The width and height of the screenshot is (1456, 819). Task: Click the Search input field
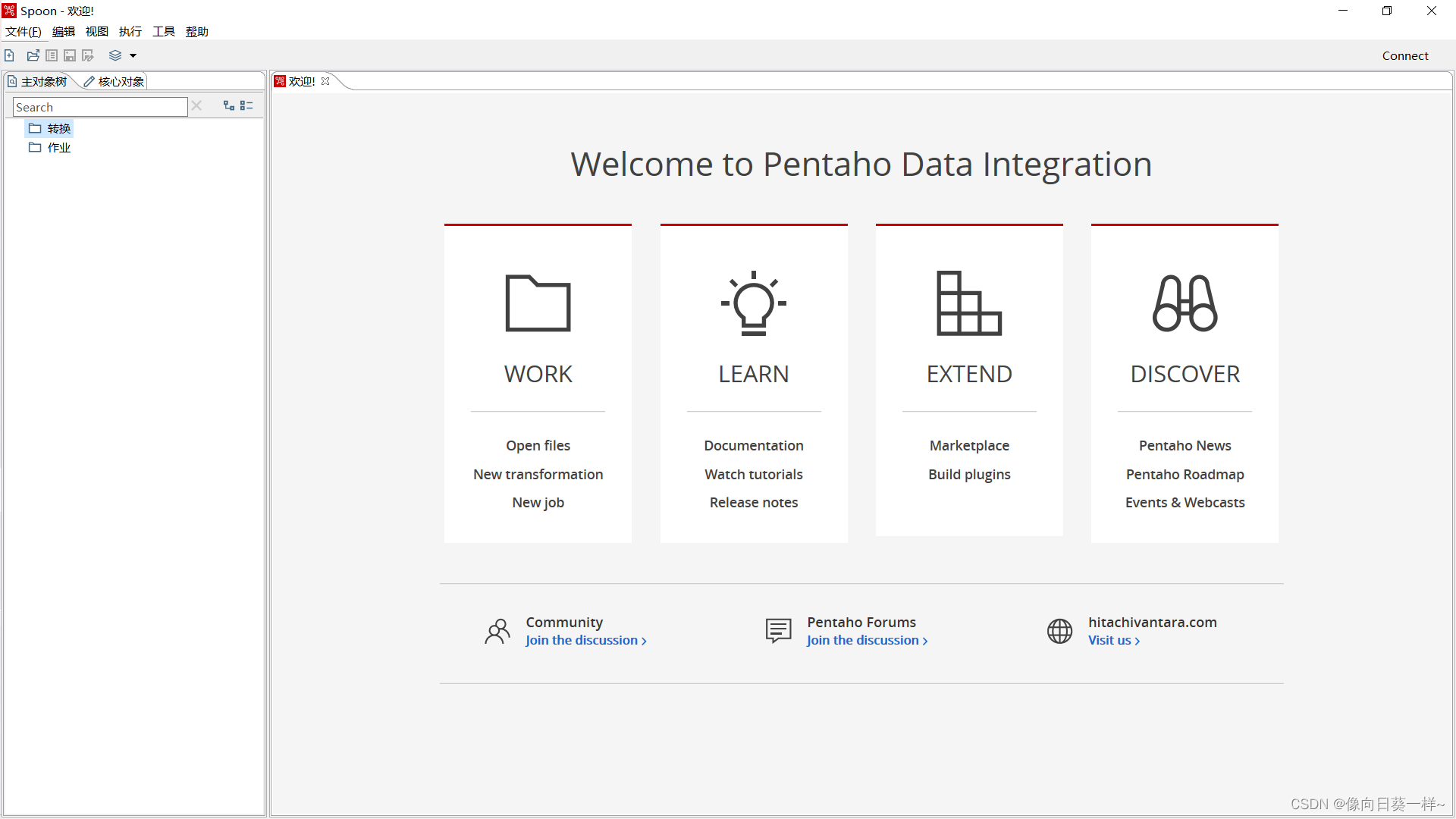[100, 107]
